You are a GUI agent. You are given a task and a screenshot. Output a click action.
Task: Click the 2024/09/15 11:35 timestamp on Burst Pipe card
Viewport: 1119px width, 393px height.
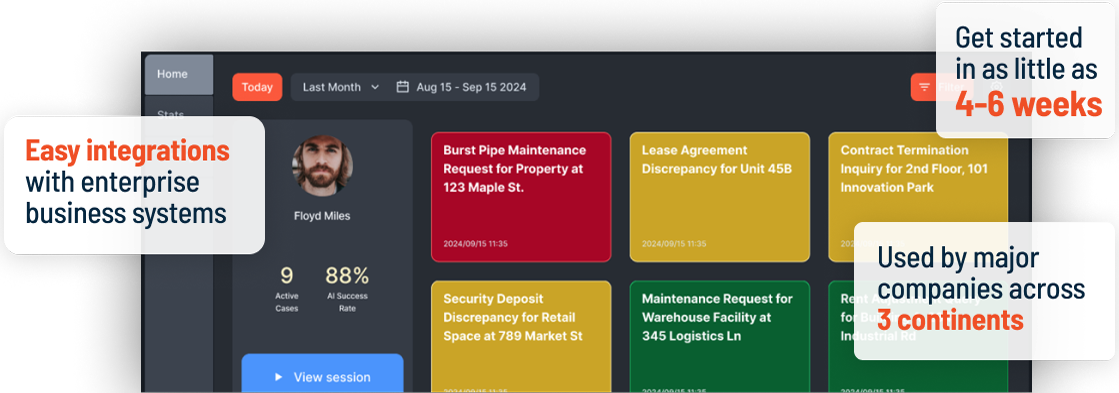tap(475, 244)
